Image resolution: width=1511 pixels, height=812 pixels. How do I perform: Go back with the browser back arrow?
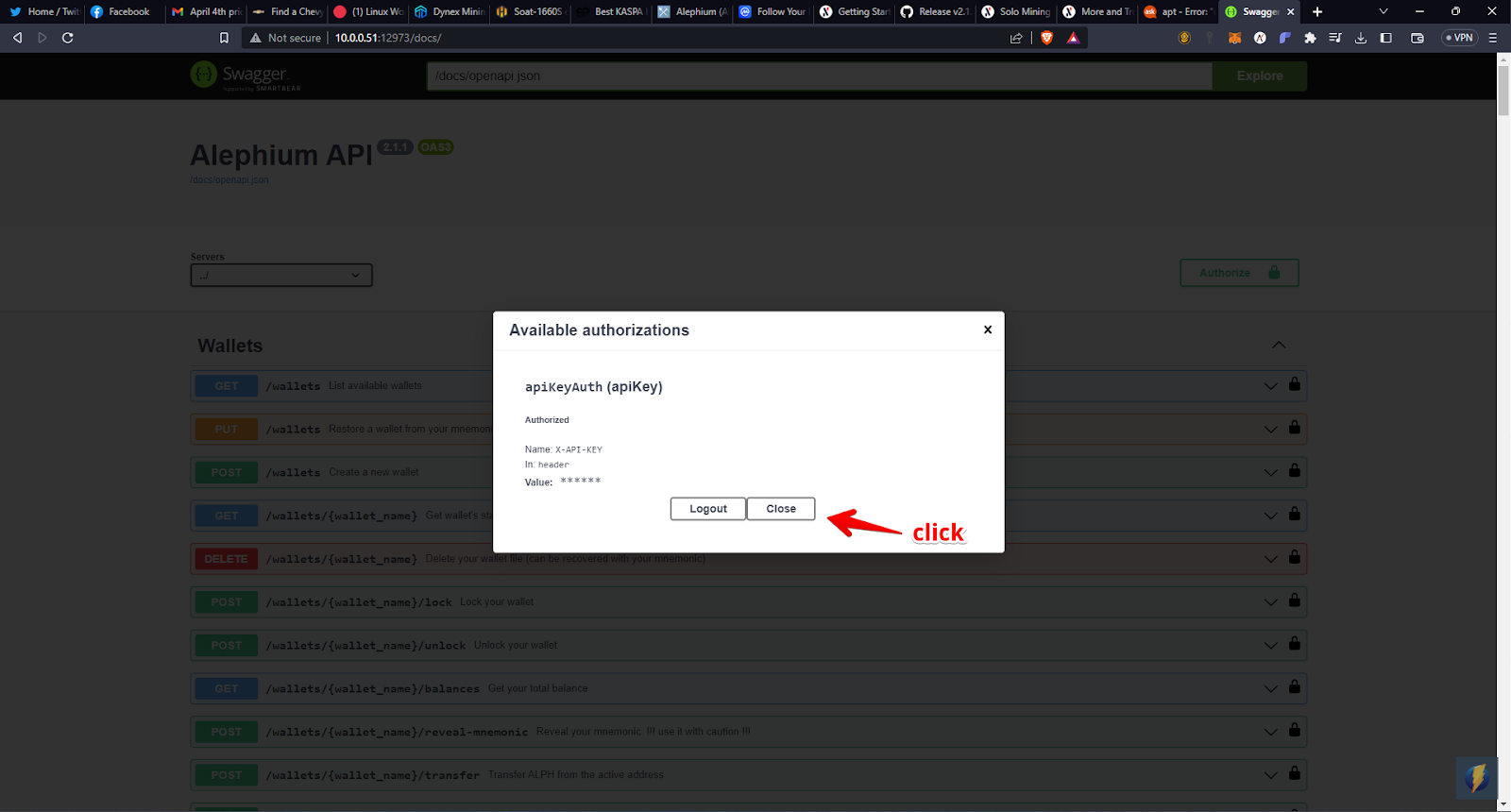click(17, 38)
